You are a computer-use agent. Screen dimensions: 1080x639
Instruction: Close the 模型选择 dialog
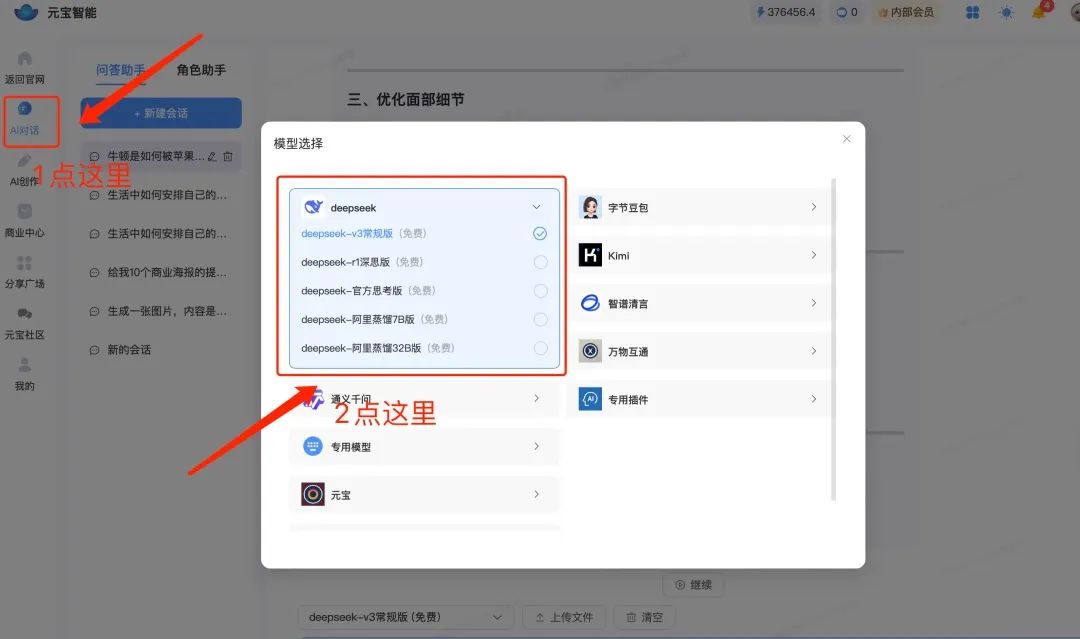coord(847,139)
